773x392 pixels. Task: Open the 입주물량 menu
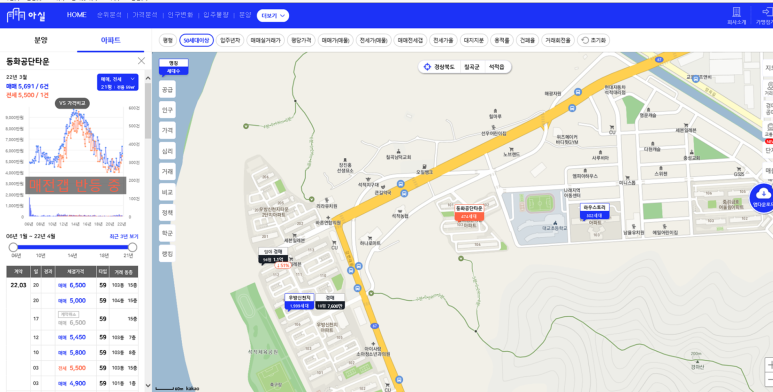pyautogui.click(x=216, y=15)
